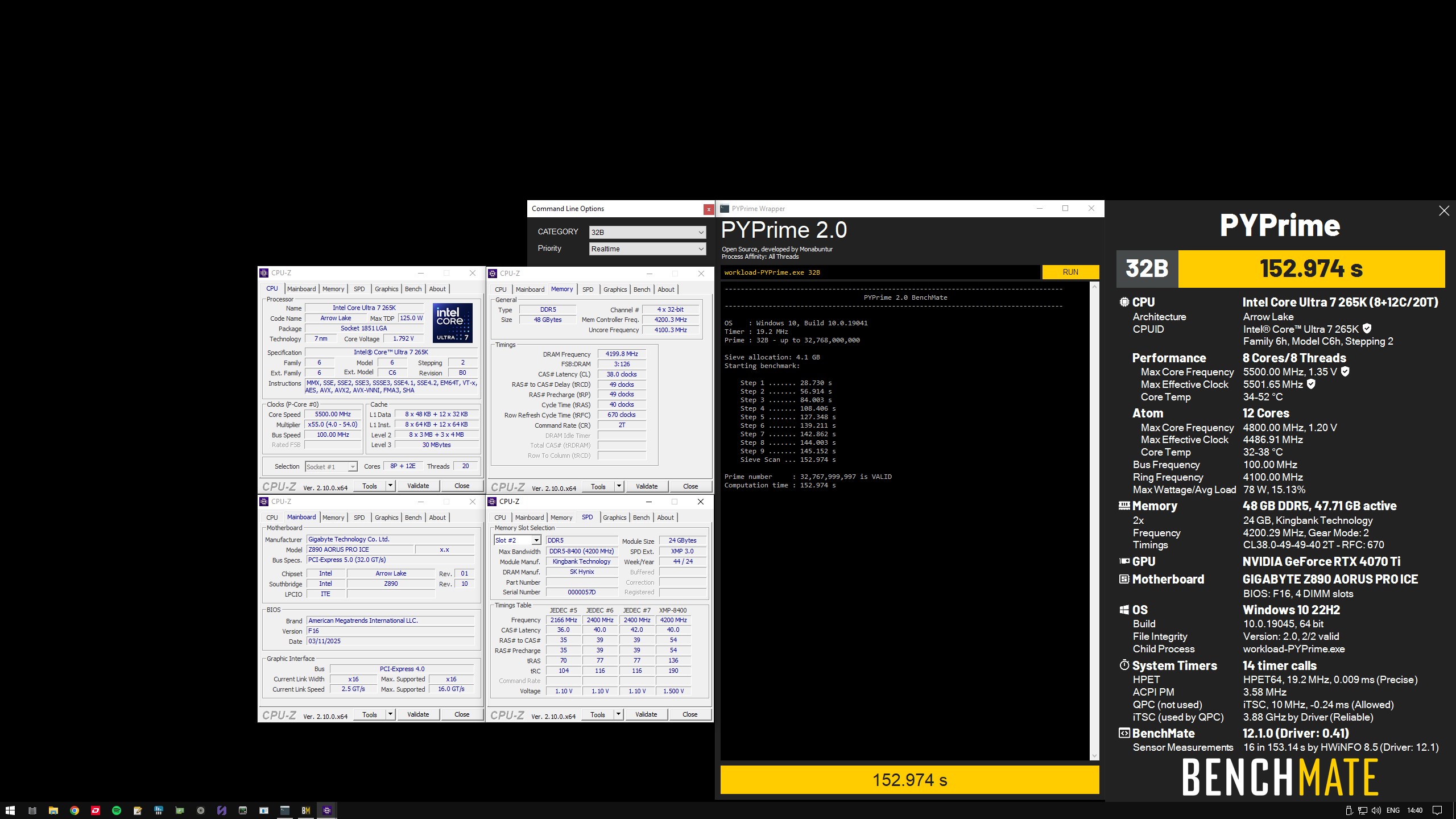Viewport: 1456px width, 819px height.
Task: Click the CPU-Z icon in the Mainboard window title bar
Action: pyautogui.click(x=264, y=502)
